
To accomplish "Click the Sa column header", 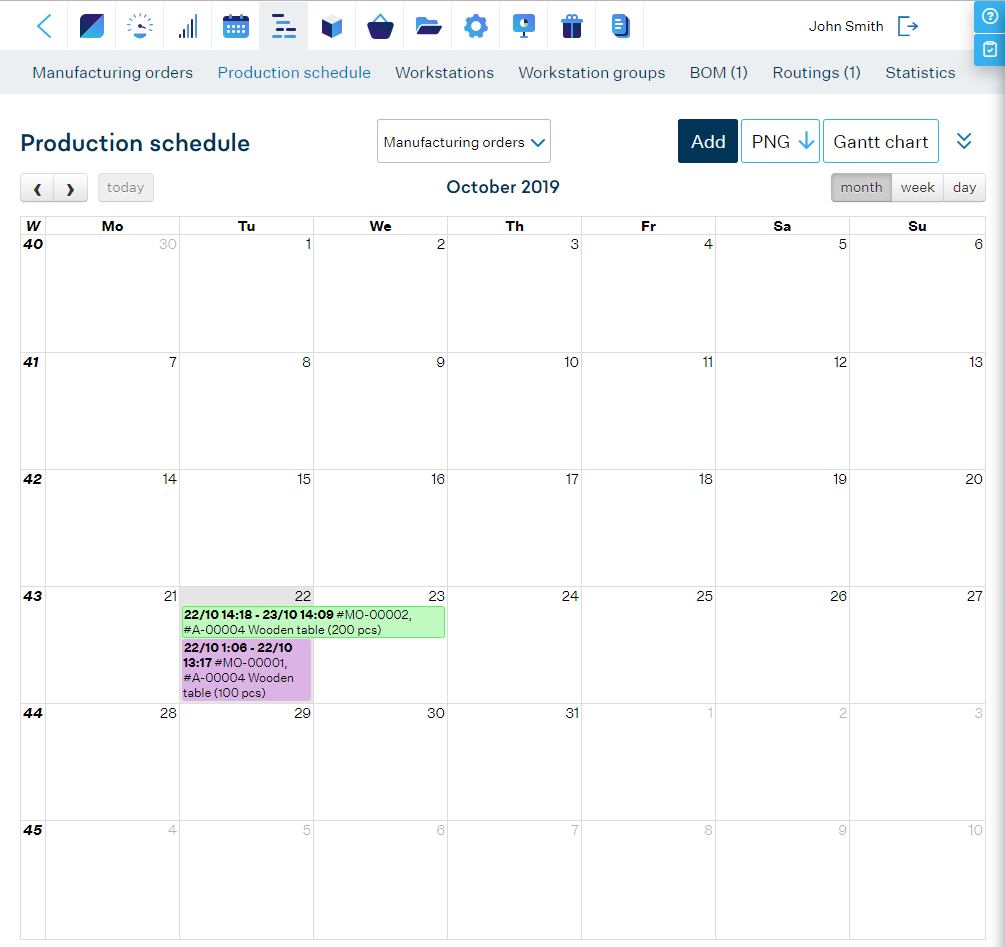I will coord(782,226).
